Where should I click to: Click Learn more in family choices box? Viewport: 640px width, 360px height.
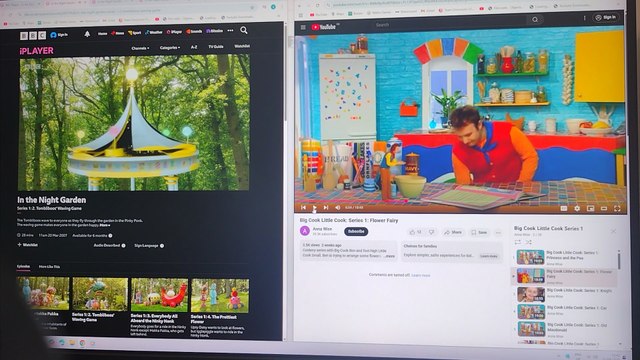tap(489, 256)
